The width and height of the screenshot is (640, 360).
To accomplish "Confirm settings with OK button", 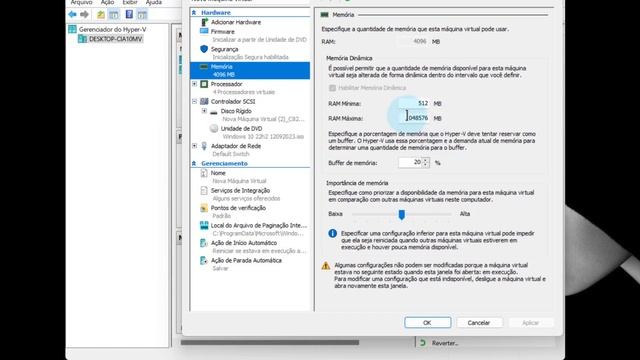I will click(428, 322).
